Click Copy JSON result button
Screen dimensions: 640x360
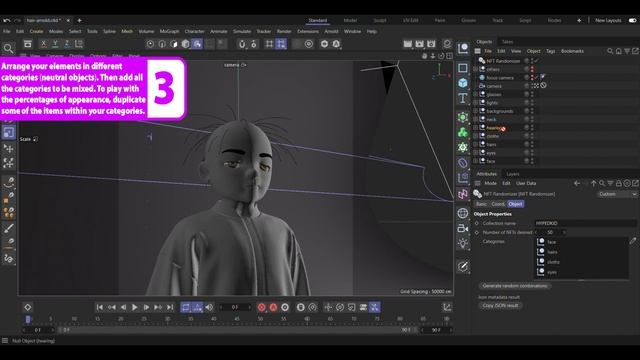[500, 305]
